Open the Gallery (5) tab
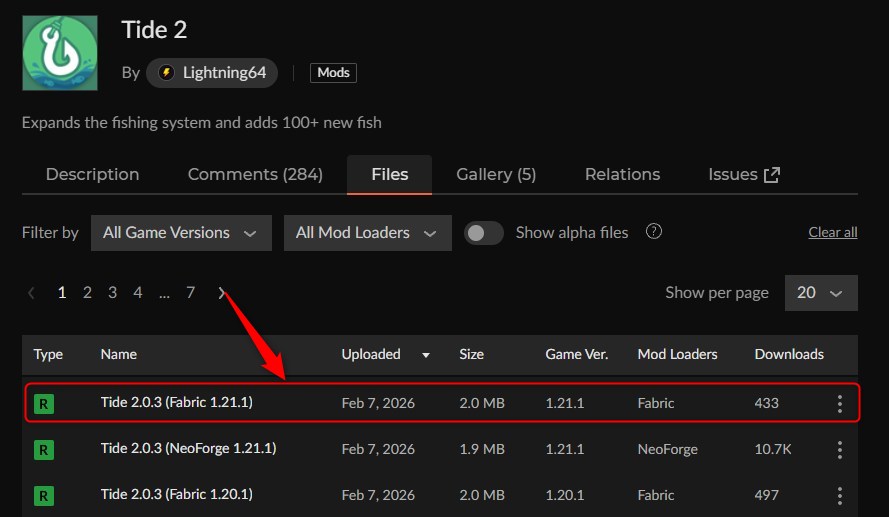Screen dimensions: 889x517 496,174
